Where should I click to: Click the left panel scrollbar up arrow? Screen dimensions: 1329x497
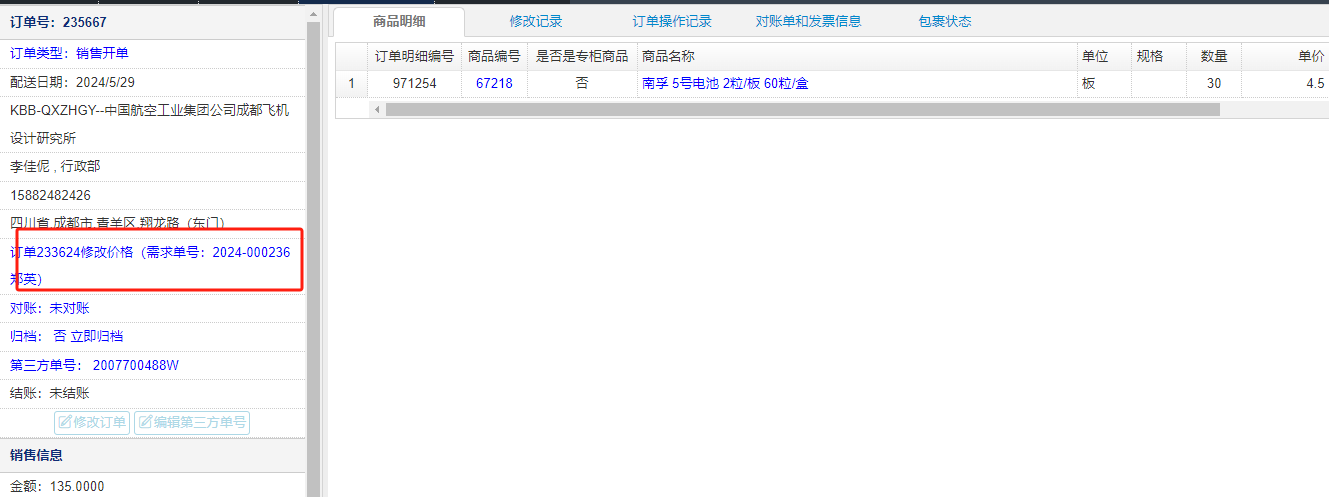(x=313, y=14)
